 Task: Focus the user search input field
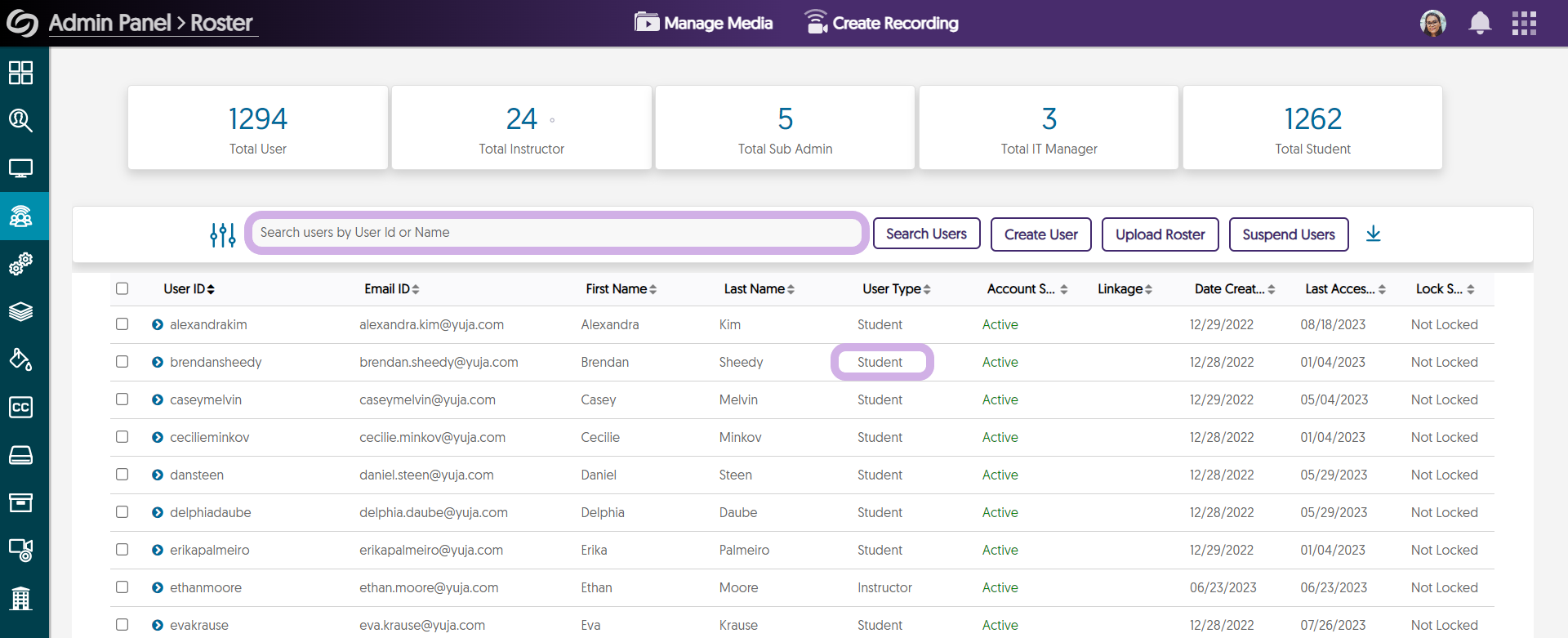pyautogui.click(x=556, y=233)
